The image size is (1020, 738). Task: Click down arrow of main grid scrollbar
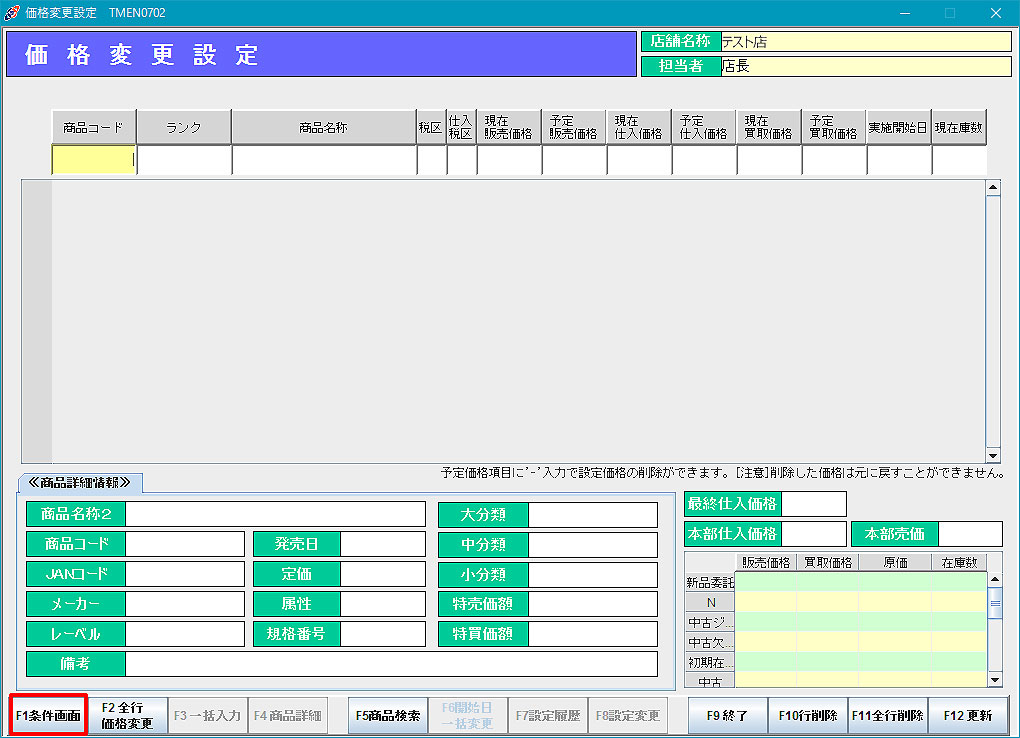point(993,455)
